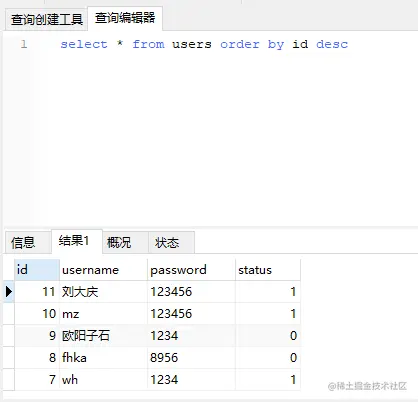The image size is (418, 402).
Task: Select the id cell with value 7
Action: tap(37, 379)
